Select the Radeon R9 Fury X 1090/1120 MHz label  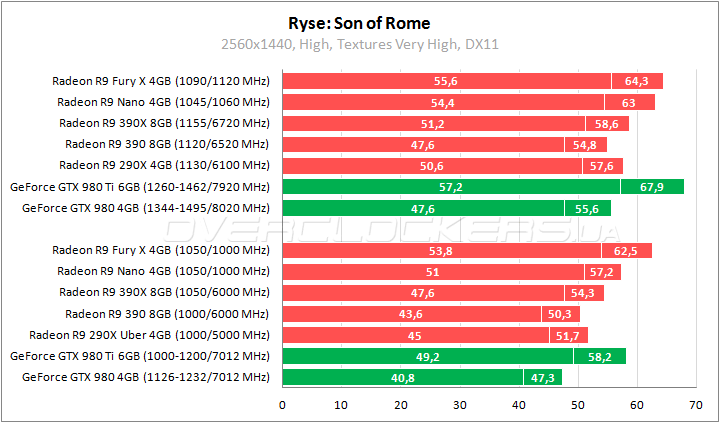[x=161, y=81]
